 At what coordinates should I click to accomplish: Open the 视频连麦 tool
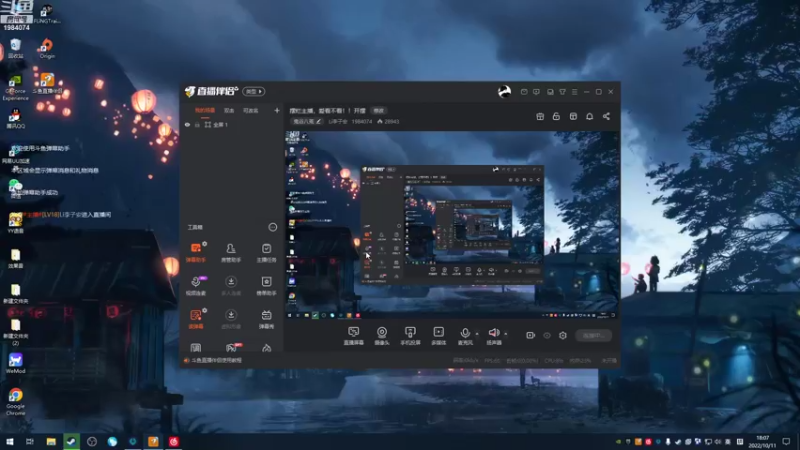coord(196,286)
